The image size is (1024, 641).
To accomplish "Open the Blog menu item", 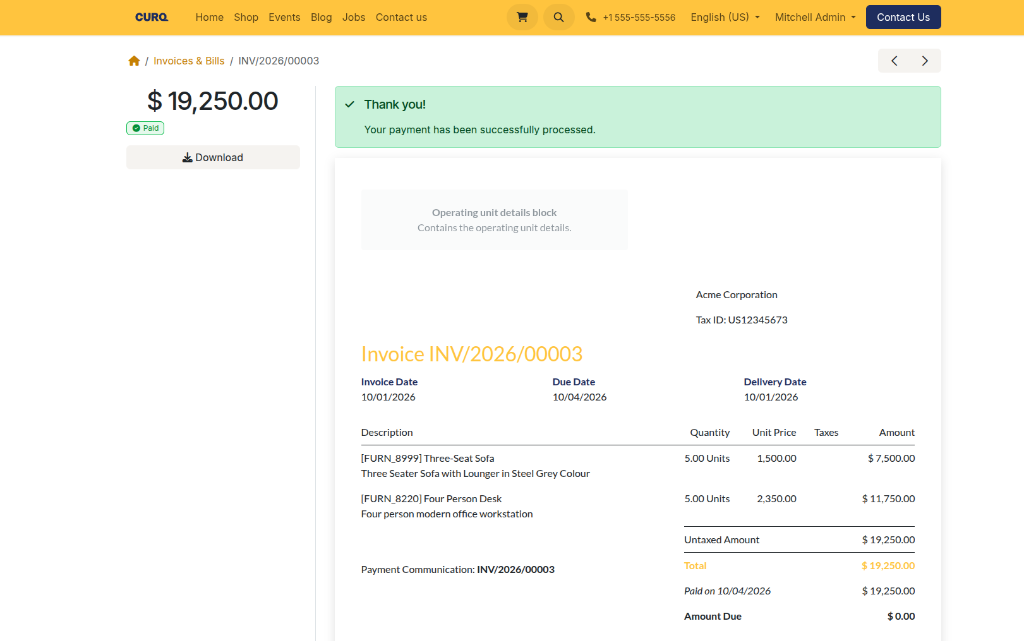I will (321, 17).
